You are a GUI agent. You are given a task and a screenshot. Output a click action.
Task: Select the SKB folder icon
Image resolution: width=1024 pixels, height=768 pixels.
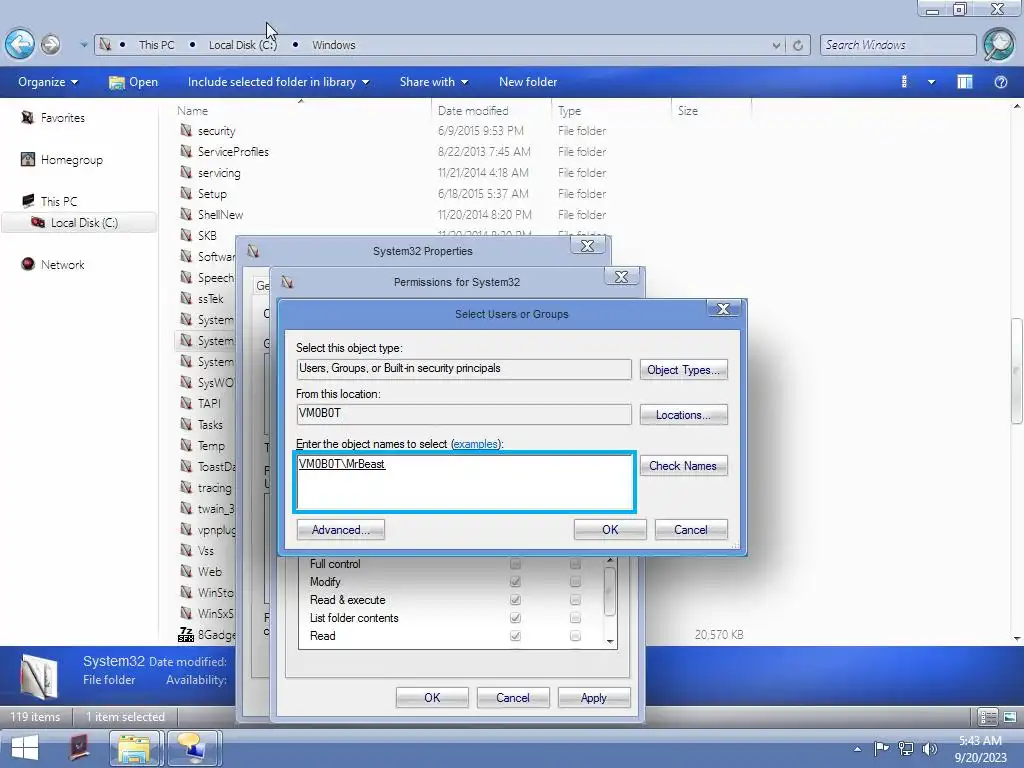186,235
